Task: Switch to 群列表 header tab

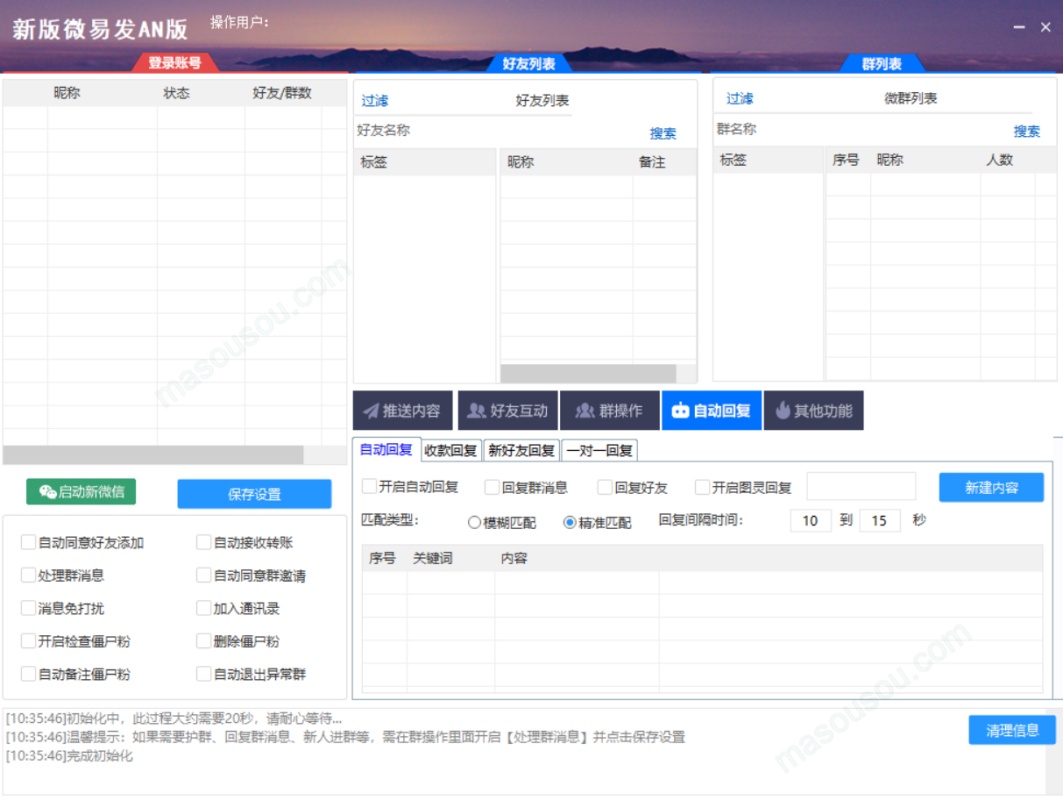Action: [881, 63]
